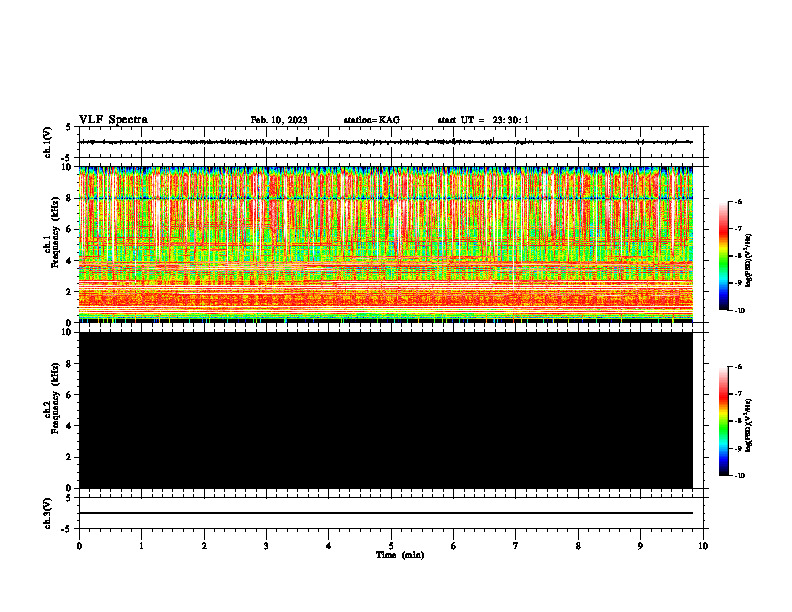Click the time-axis tick label "7"

coord(516,546)
